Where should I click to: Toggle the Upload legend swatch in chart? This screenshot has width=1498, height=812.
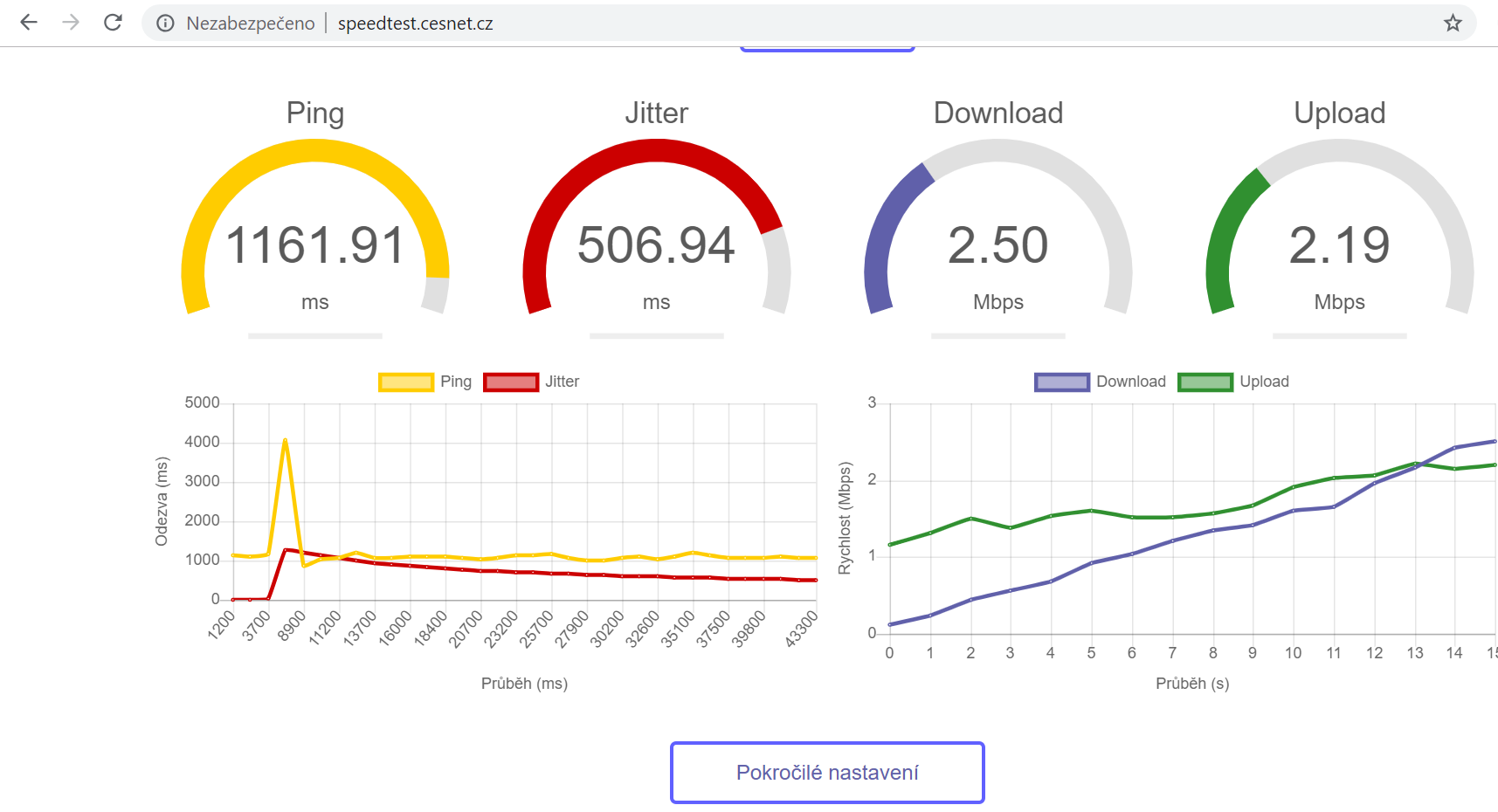click(1205, 382)
